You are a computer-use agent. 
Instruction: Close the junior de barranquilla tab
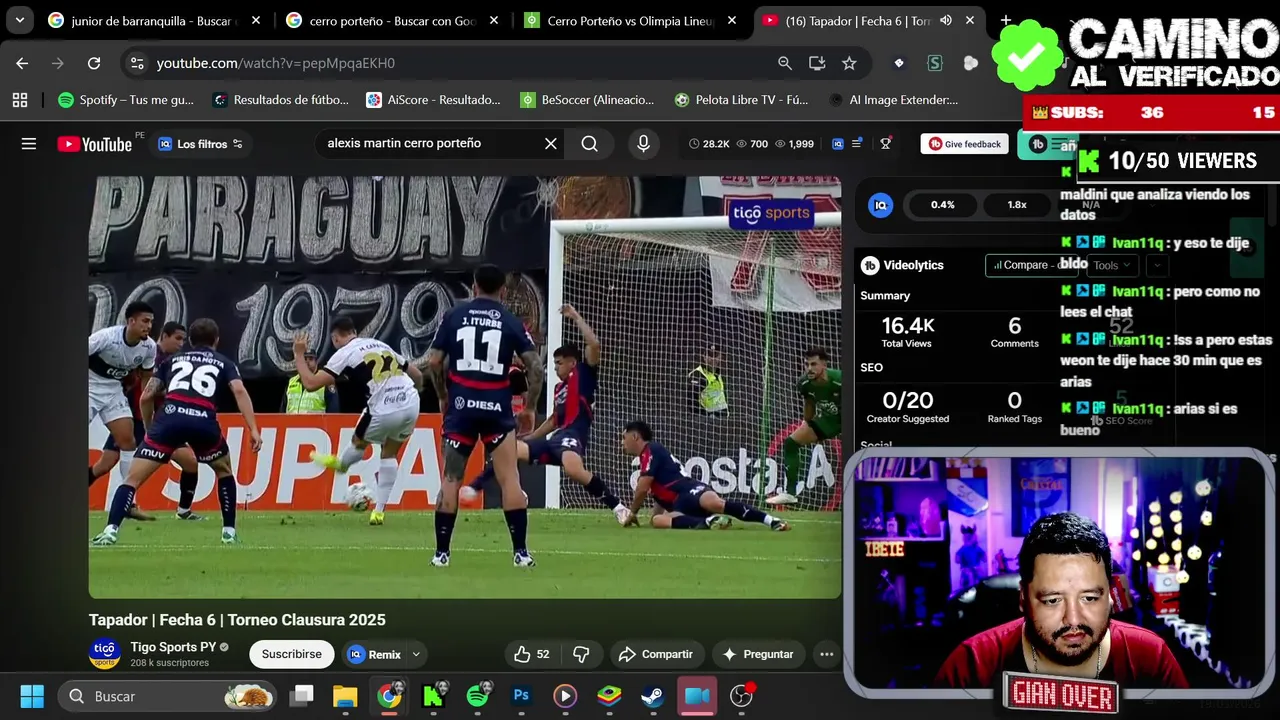click(x=256, y=20)
